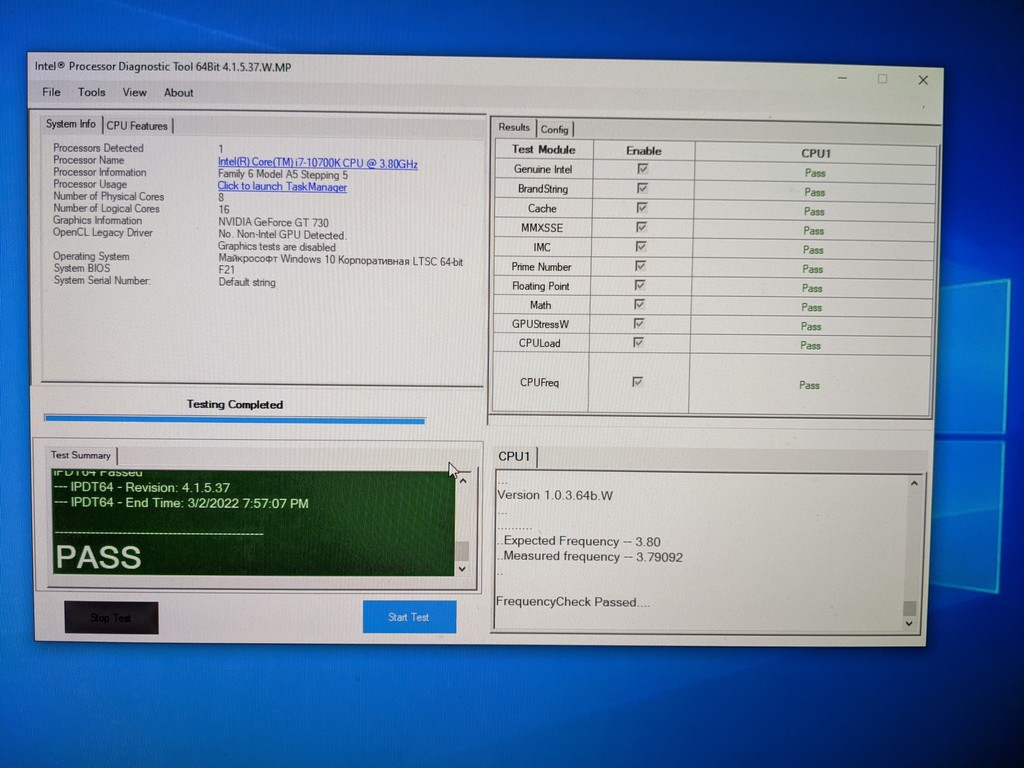1024x768 pixels.
Task: Toggle the CPULoad test checkbox
Action: (638, 342)
